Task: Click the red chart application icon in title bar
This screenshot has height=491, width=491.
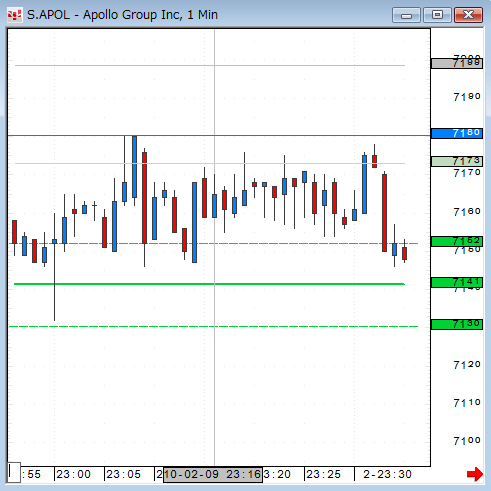Action: click(x=14, y=15)
